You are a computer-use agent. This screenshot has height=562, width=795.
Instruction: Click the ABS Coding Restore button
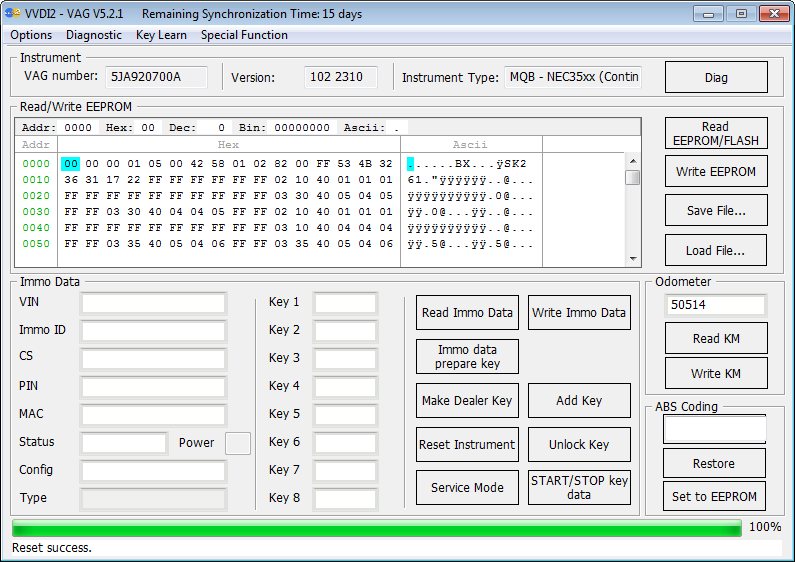714,463
